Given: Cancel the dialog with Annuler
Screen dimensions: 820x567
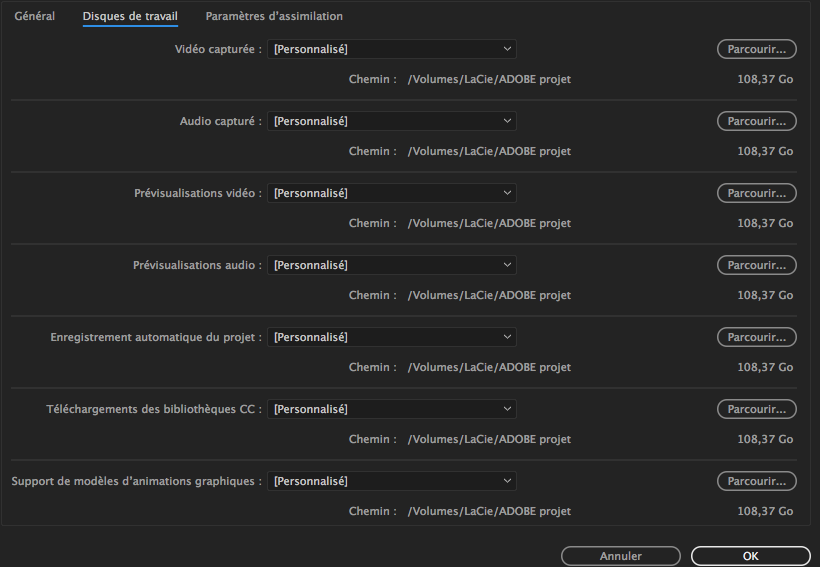Looking at the screenshot, I should [621, 556].
